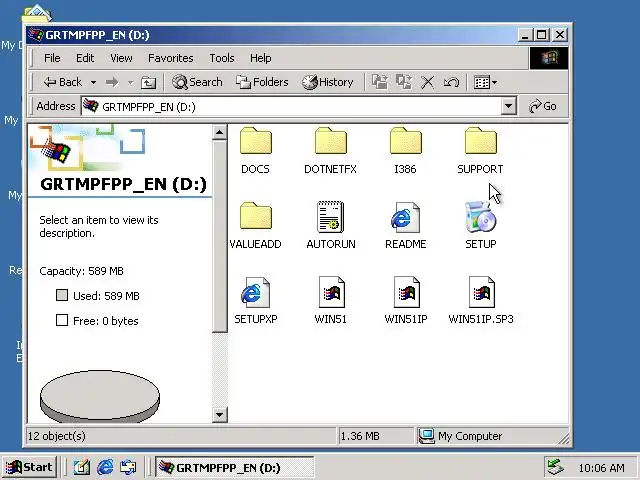Viewport: 640px width, 480px height.
Task: Open the Start menu
Action: pyautogui.click(x=29, y=467)
